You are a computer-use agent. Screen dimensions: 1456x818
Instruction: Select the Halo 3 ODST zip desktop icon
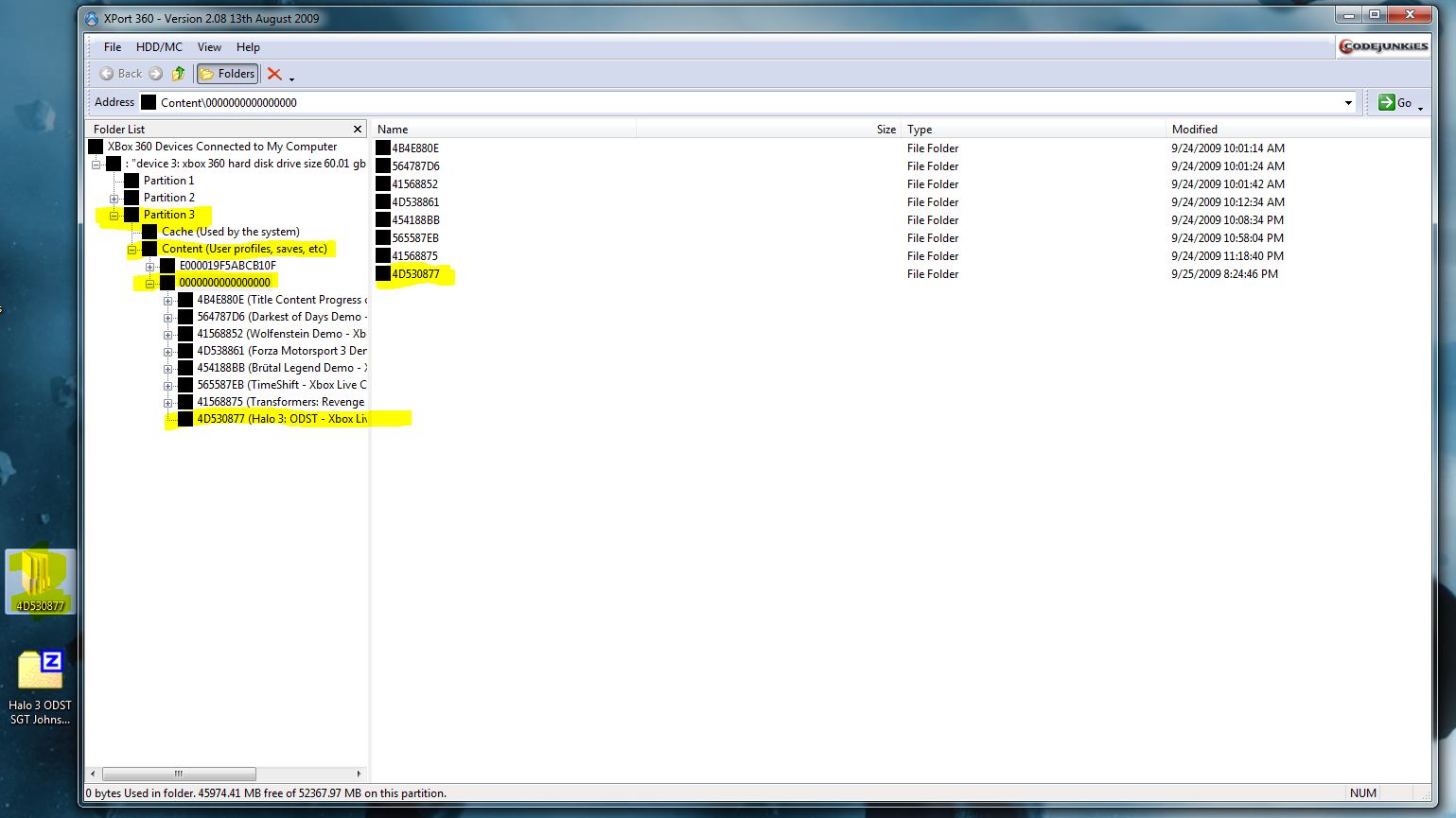coord(40,687)
